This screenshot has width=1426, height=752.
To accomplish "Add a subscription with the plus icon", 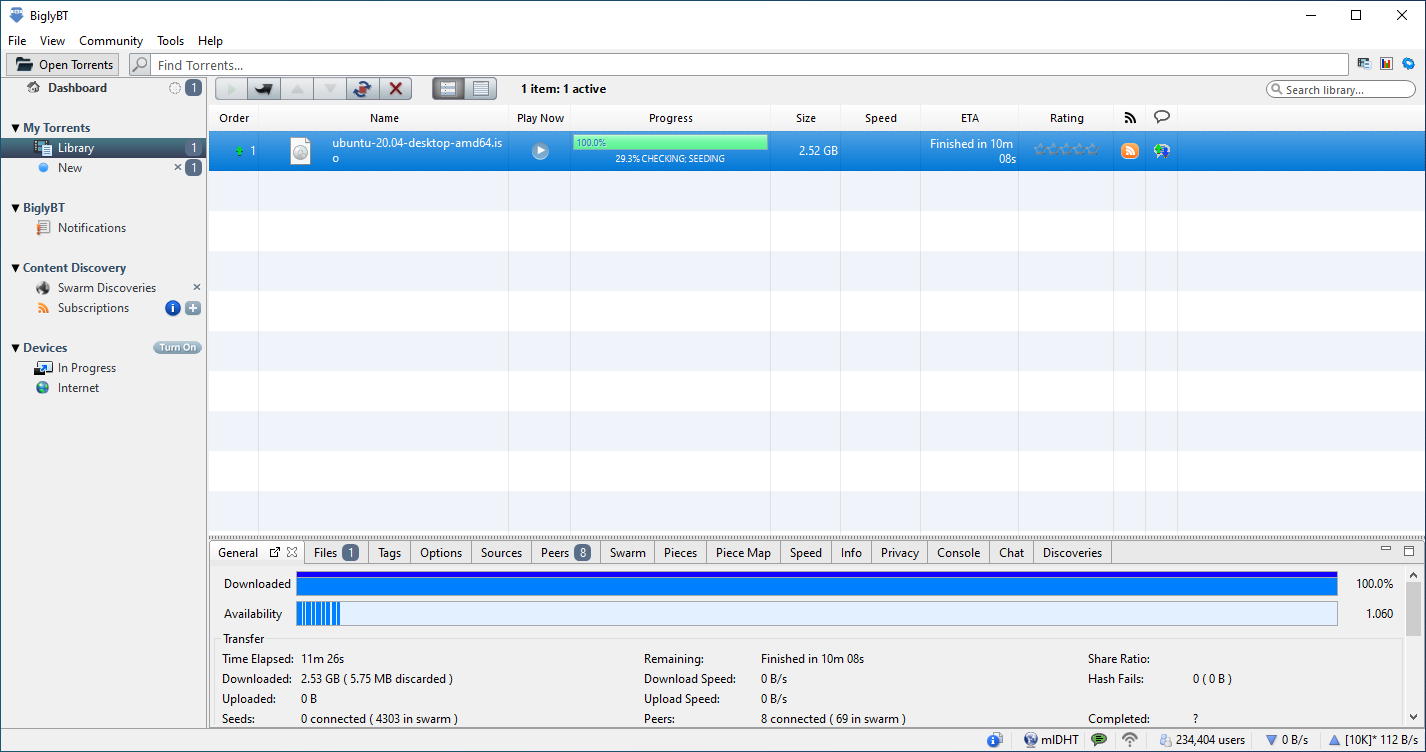I will point(193,308).
